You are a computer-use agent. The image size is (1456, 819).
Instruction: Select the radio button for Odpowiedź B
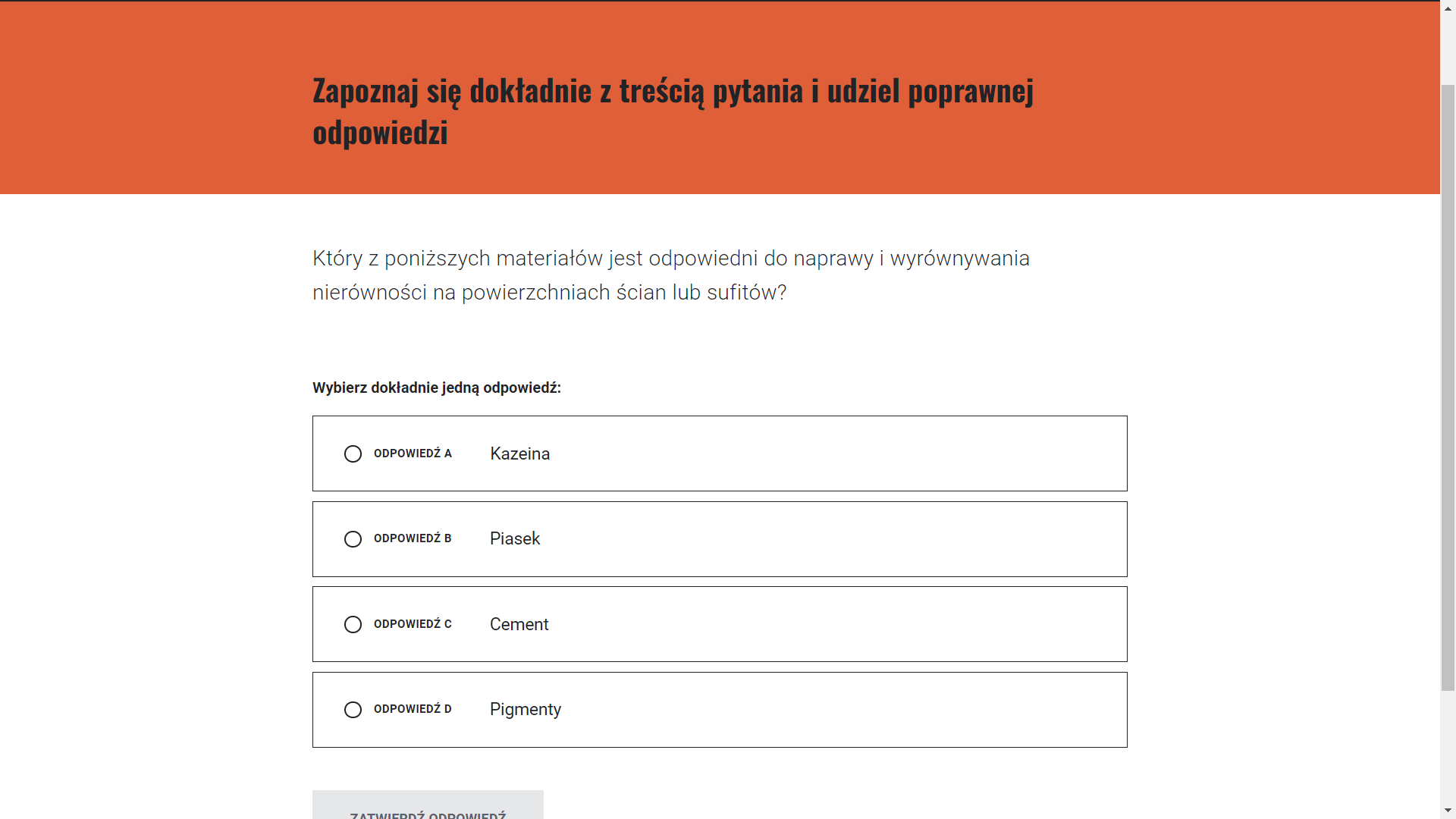[353, 539]
